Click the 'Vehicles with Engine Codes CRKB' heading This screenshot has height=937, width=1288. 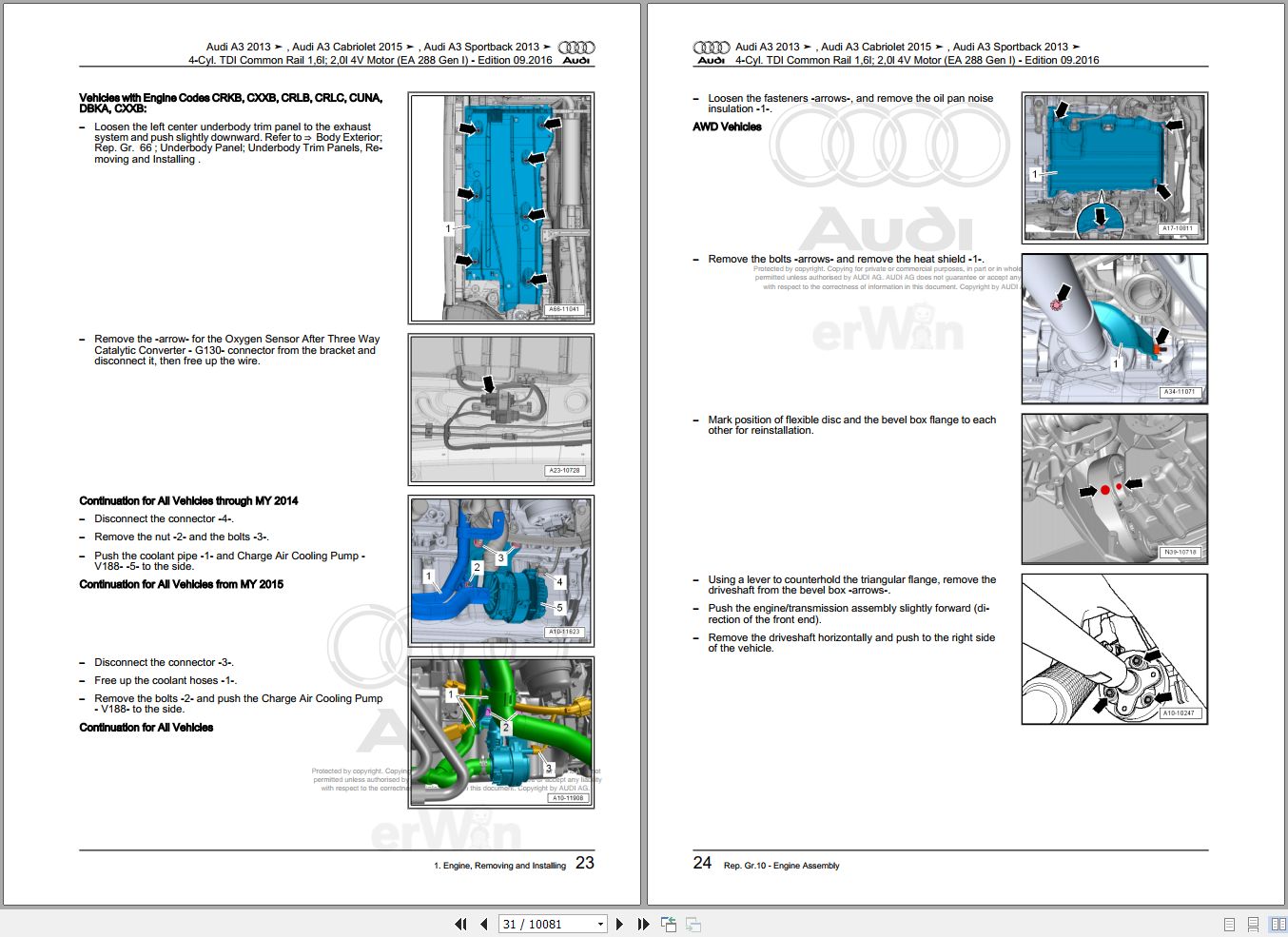coord(231,103)
